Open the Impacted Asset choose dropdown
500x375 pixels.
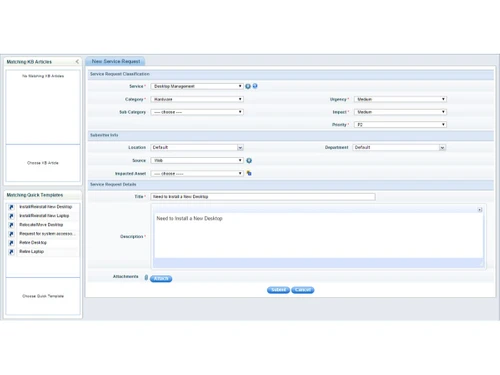(197, 174)
